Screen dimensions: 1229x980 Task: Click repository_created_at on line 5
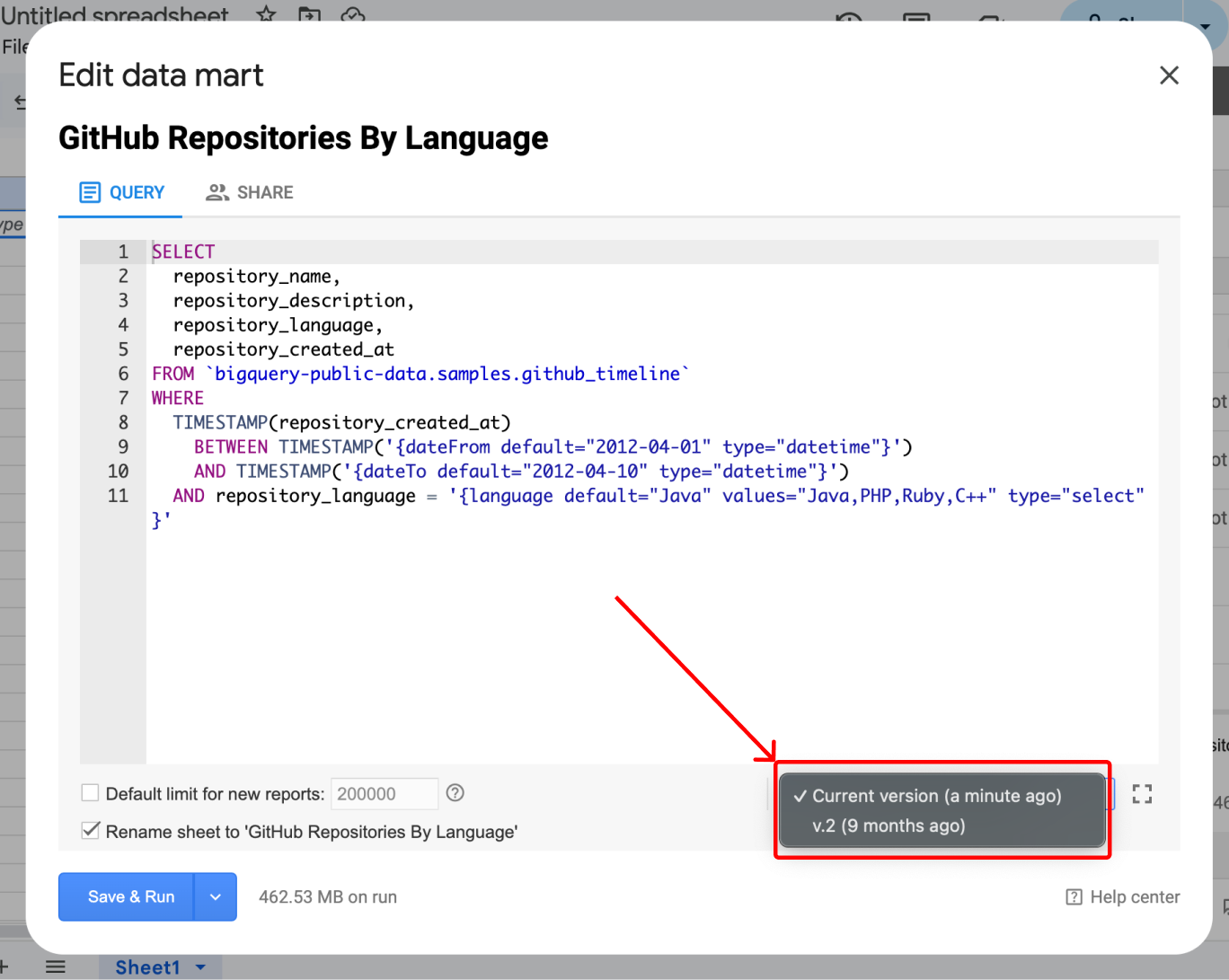pyautogui.click(x=284, y=349)
